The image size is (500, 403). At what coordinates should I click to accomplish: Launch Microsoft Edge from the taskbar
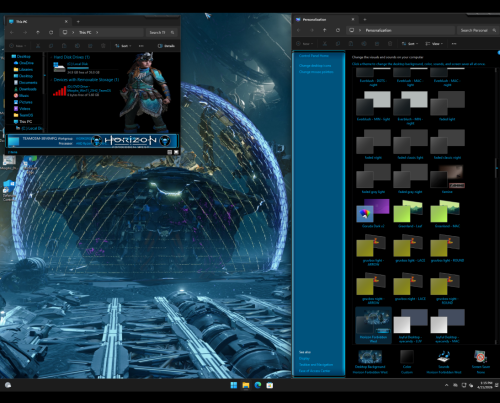click(258, 385)
